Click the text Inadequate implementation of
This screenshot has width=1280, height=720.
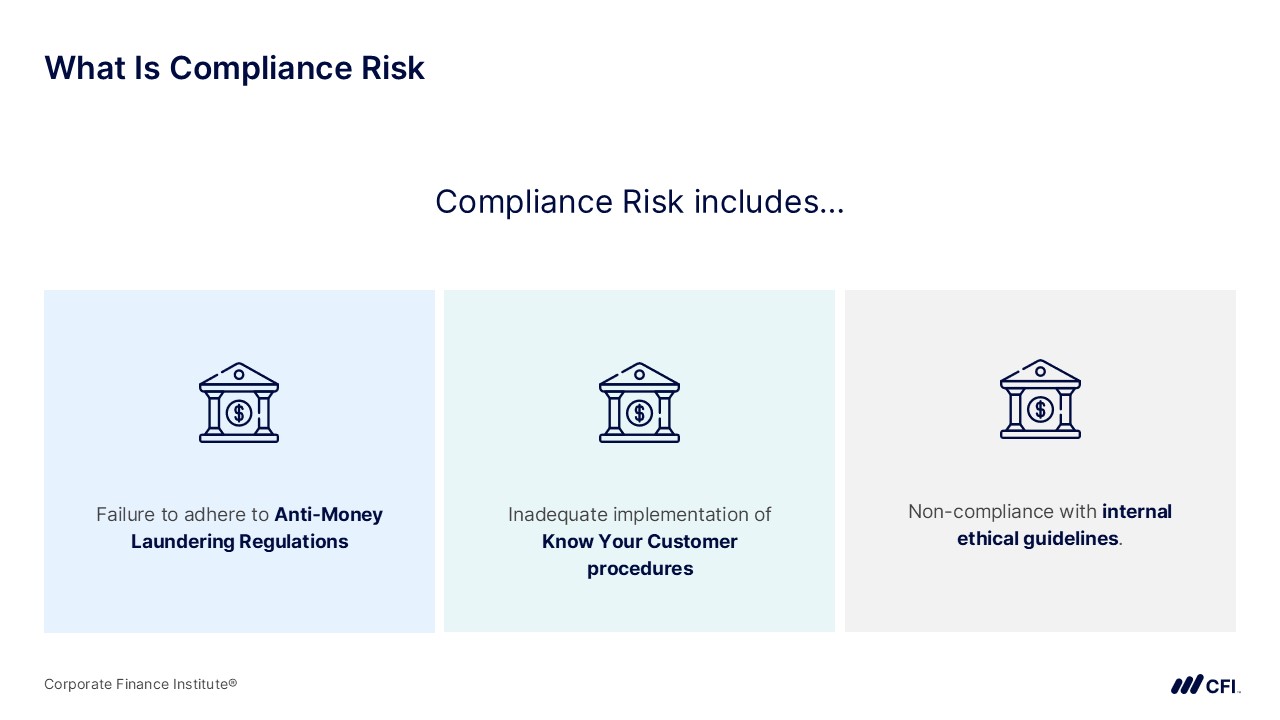pyautogui.click(x=639, y=515)
